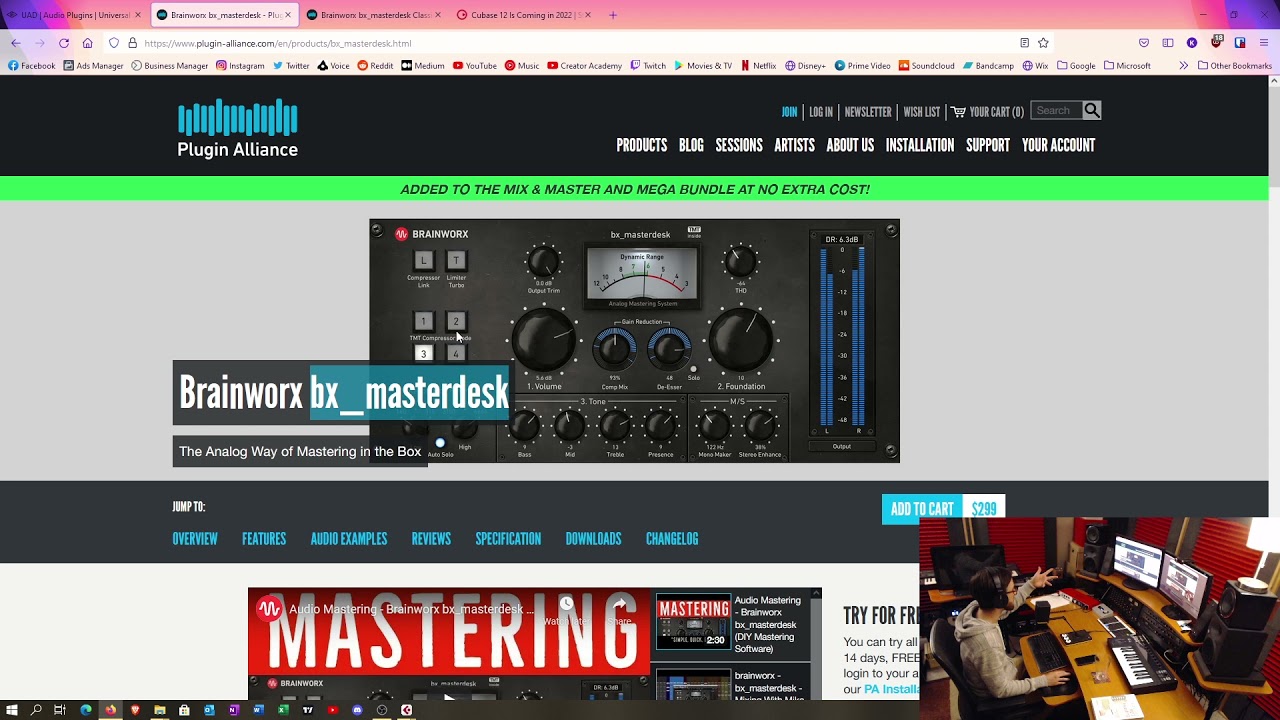This screenshot has height=720, width=1280.
Task: Click the Comp Mix knob
Action: click(614, 348)
